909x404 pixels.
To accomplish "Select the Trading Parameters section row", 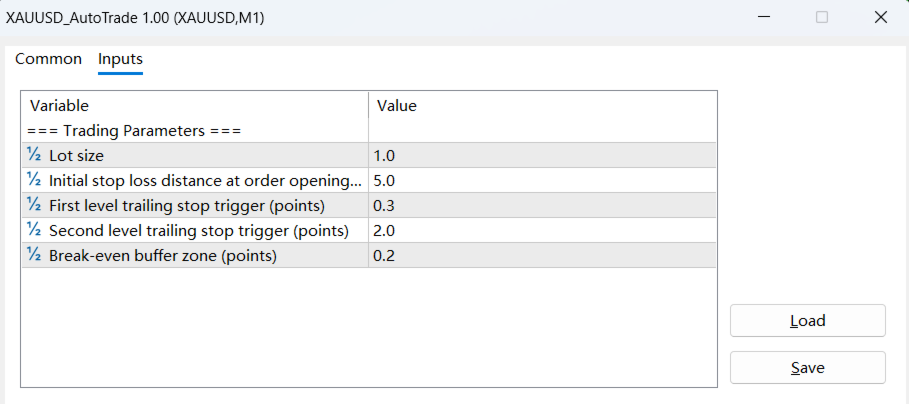I will click(136, 130).
